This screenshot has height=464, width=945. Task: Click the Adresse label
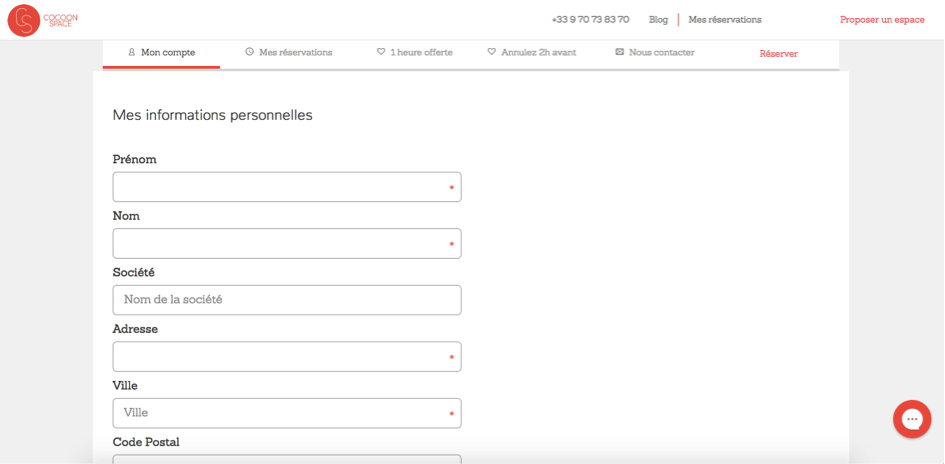tap(135, 329)
